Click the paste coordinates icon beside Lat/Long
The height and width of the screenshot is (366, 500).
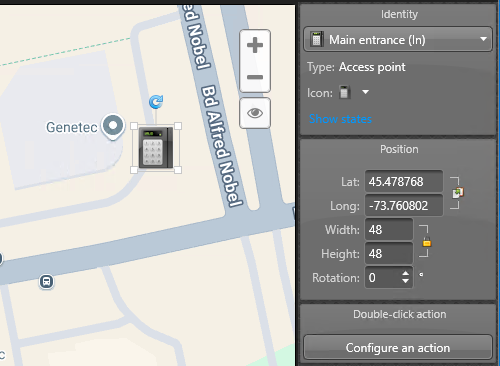(x=458, y=193)
